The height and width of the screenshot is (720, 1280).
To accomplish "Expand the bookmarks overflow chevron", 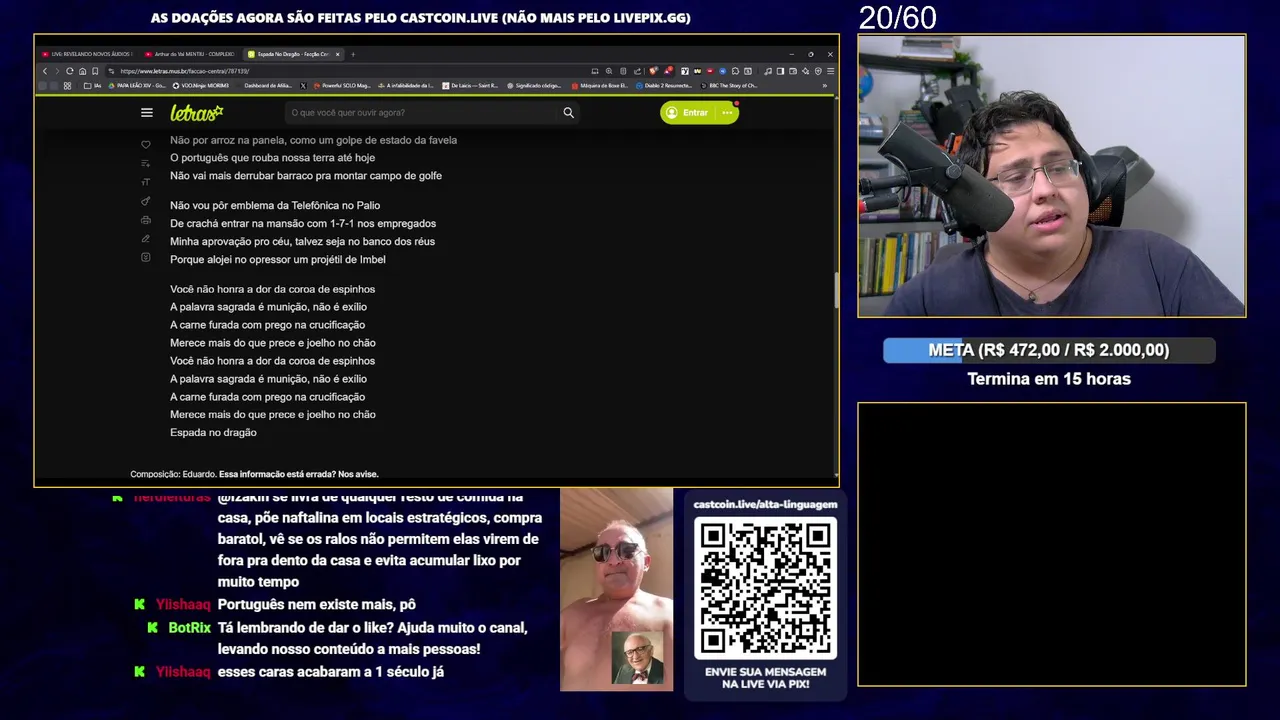I will coord(825,86).
